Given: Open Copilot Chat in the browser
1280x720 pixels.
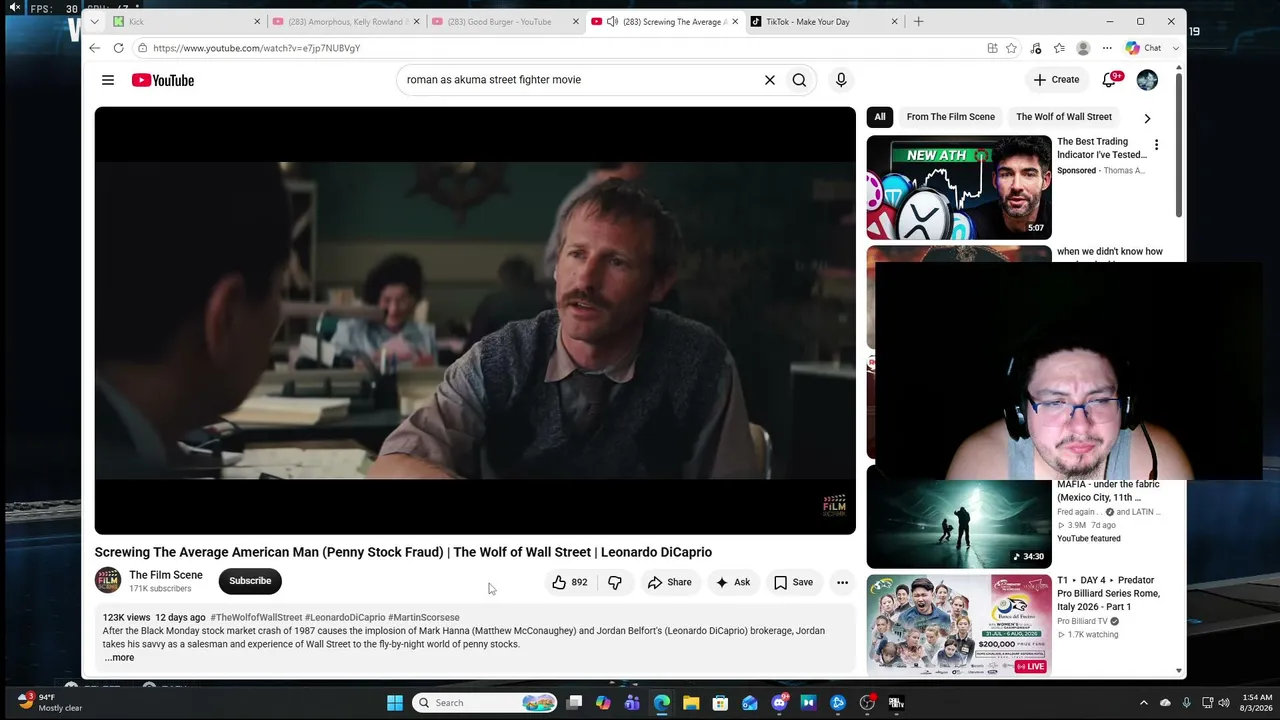Looking at the screenshot, I should tap(1143, 48).
